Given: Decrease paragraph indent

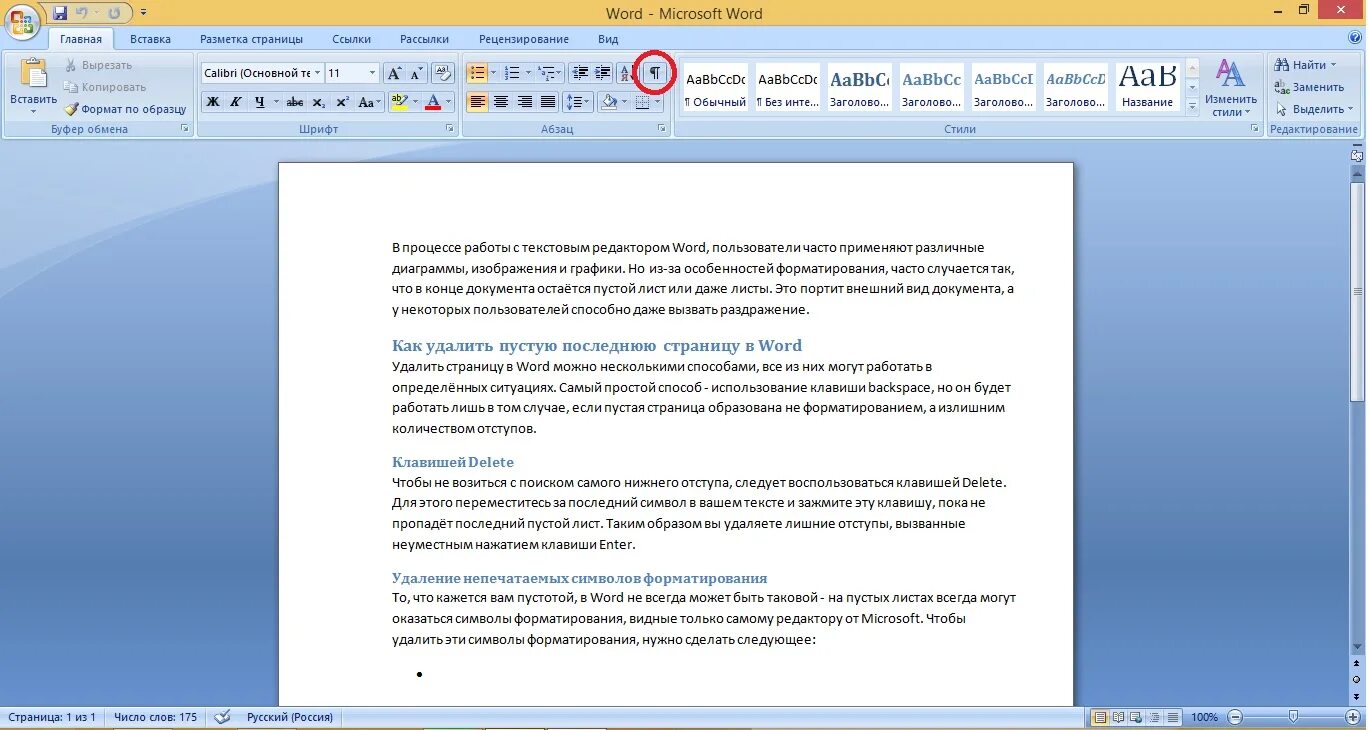Looking at the screenshot, I should (580, 73).
